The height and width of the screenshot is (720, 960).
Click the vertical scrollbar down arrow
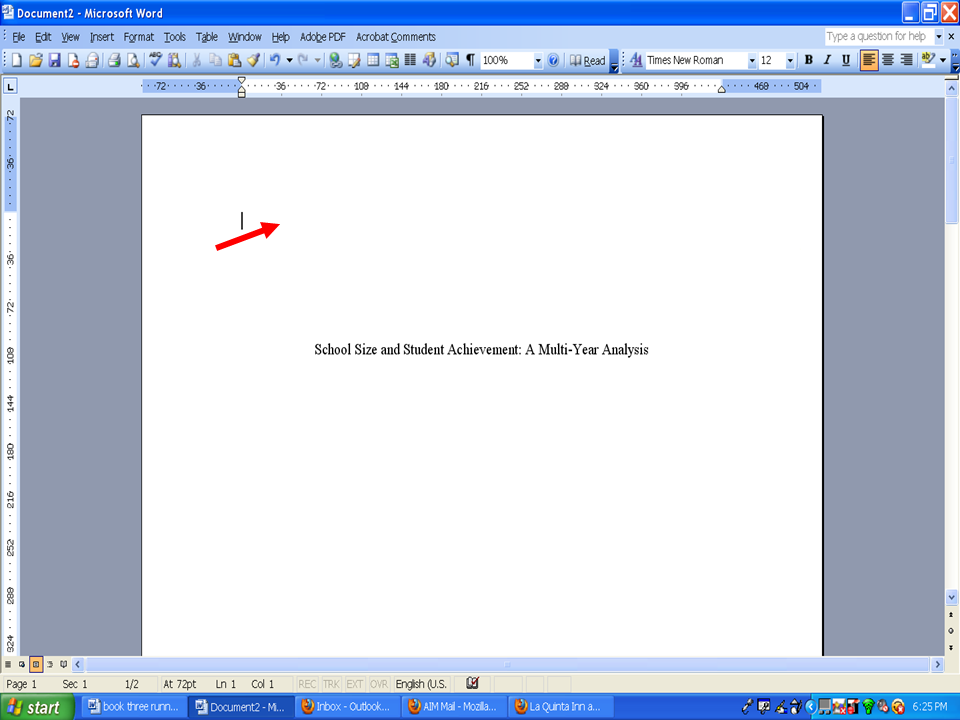tap(951, 596)
